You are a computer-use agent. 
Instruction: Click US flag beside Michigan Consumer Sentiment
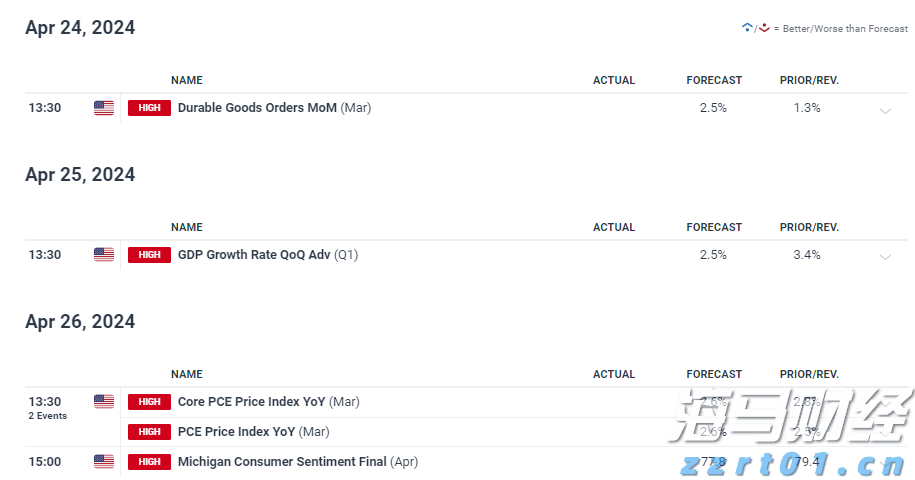[104, 462]
